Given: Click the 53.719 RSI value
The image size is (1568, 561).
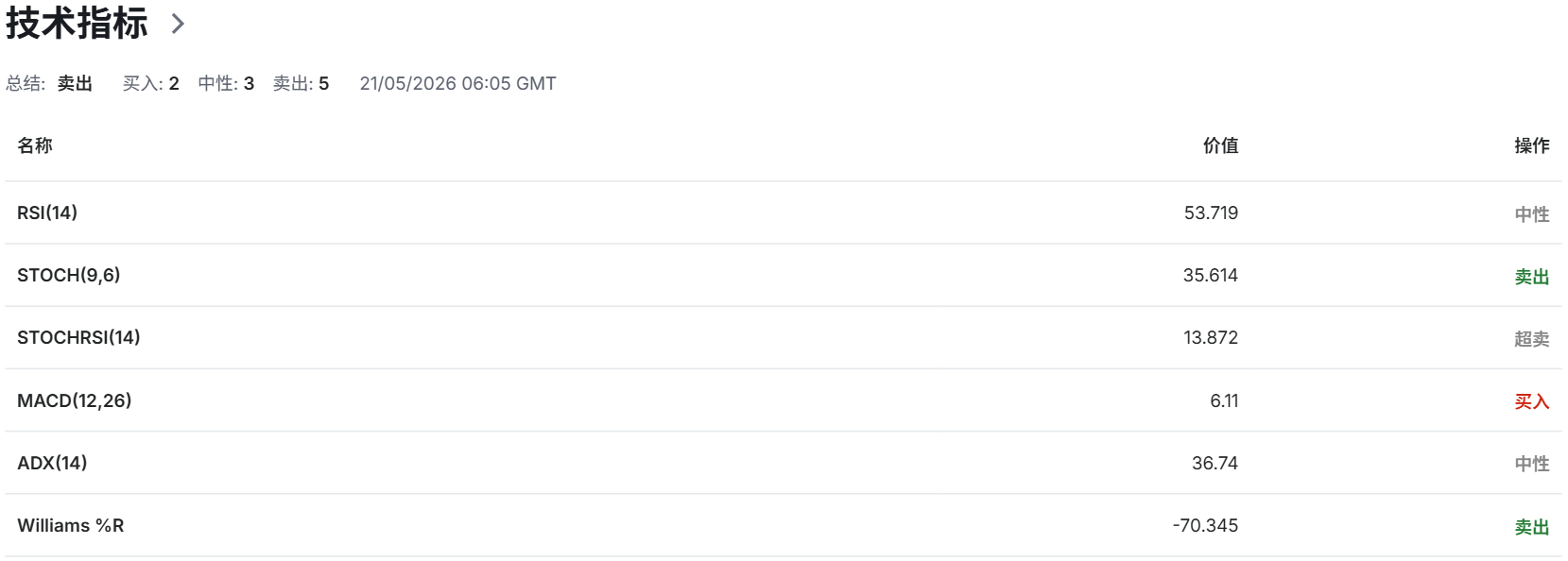Looking at the screenshot, I should 1211,212.
